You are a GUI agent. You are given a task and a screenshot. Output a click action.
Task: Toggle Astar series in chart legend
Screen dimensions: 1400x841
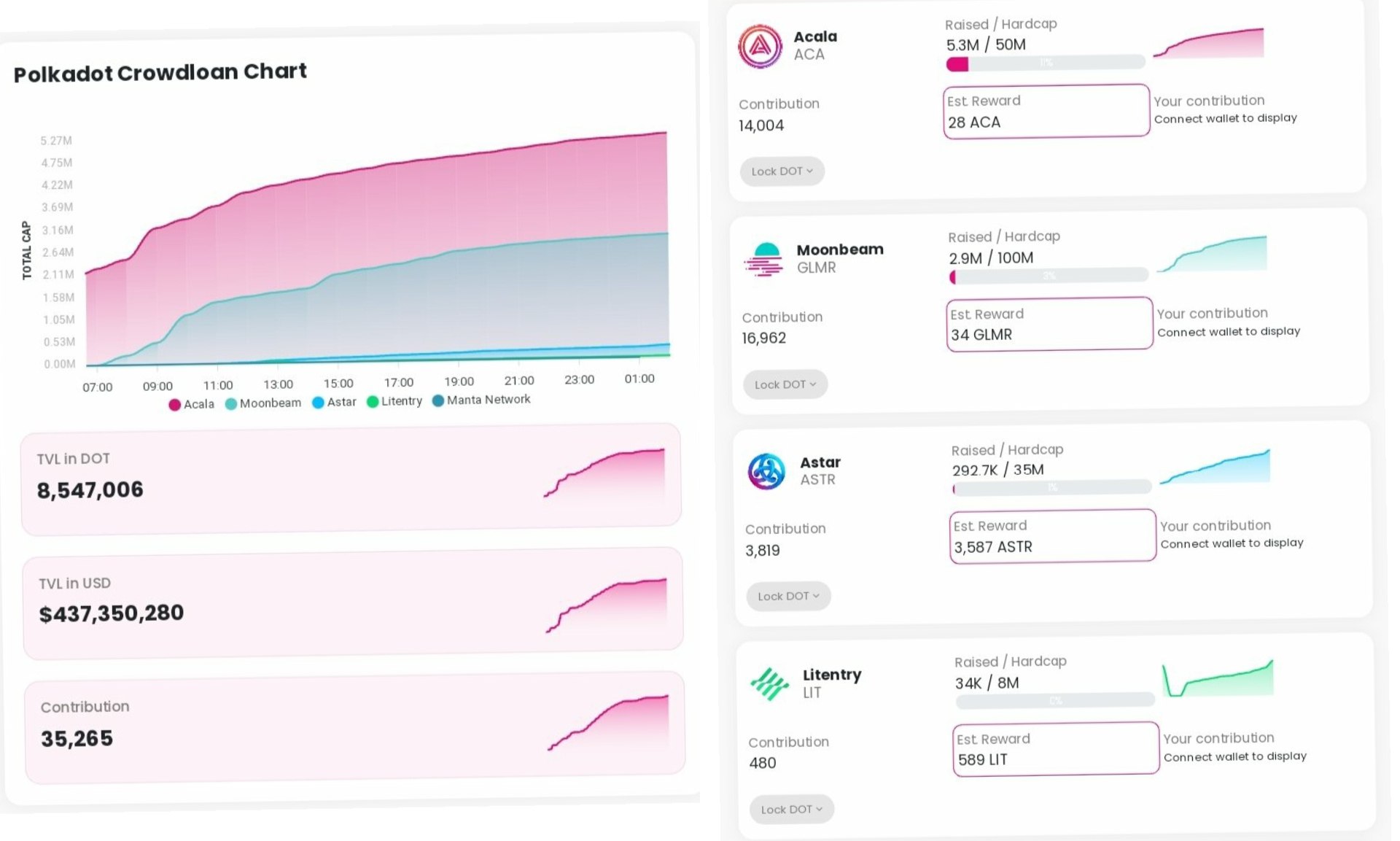pos(334,402)
